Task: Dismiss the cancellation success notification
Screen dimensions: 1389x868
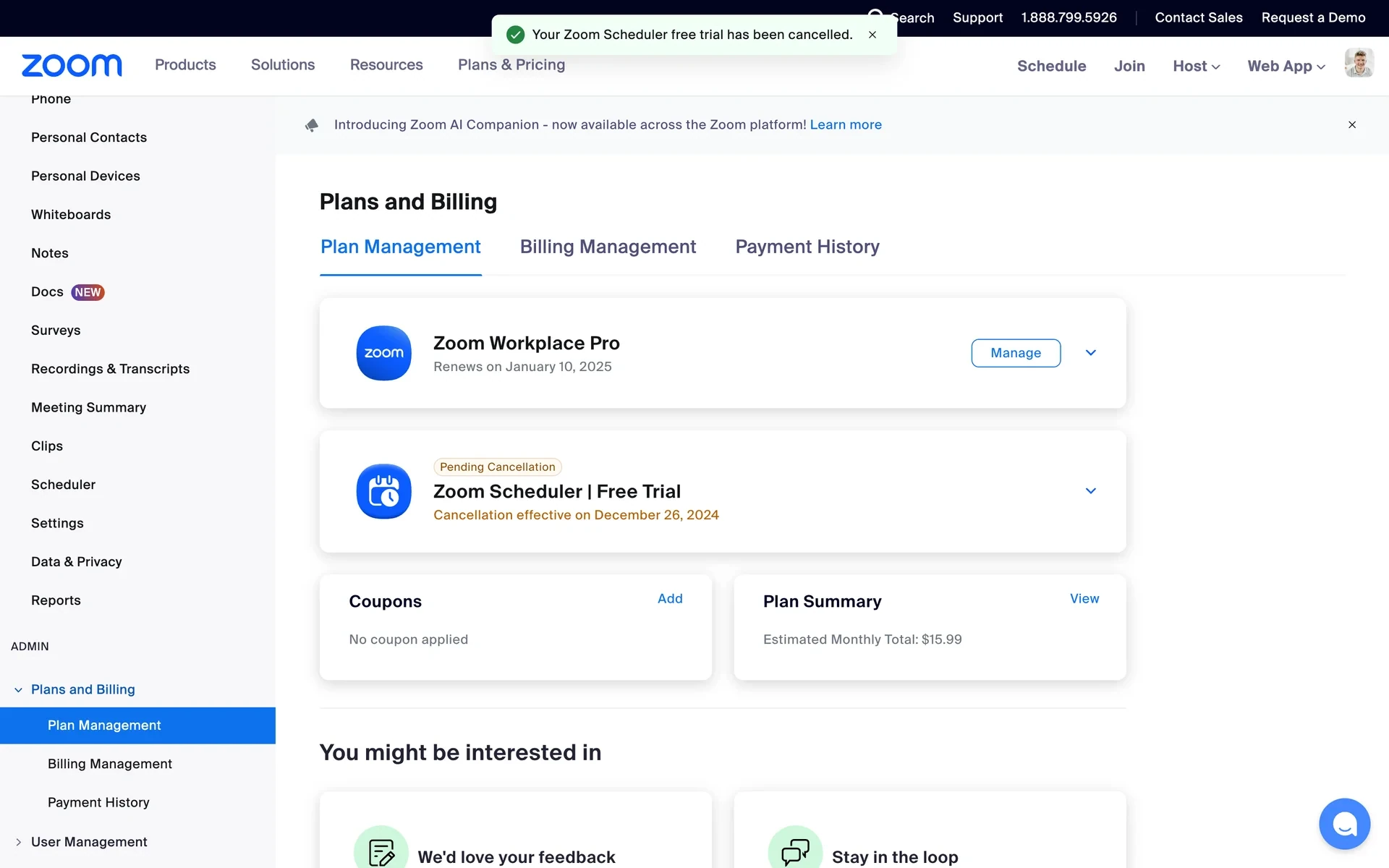Action: (872, 35)
